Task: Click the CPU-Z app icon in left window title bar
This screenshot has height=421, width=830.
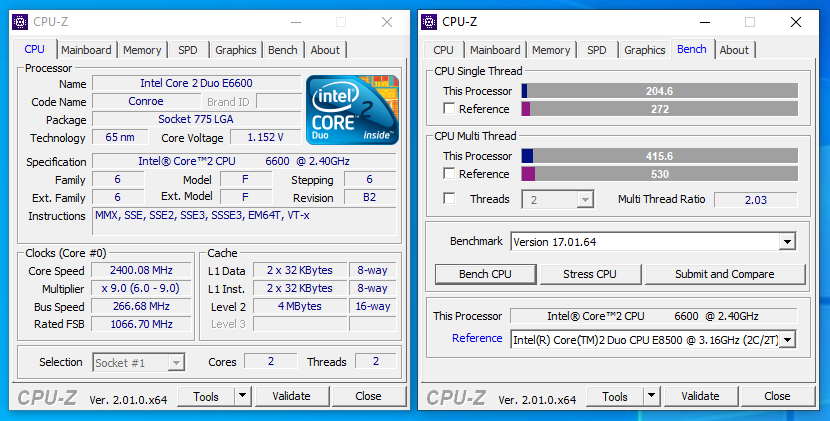Action: click(20, 22)
